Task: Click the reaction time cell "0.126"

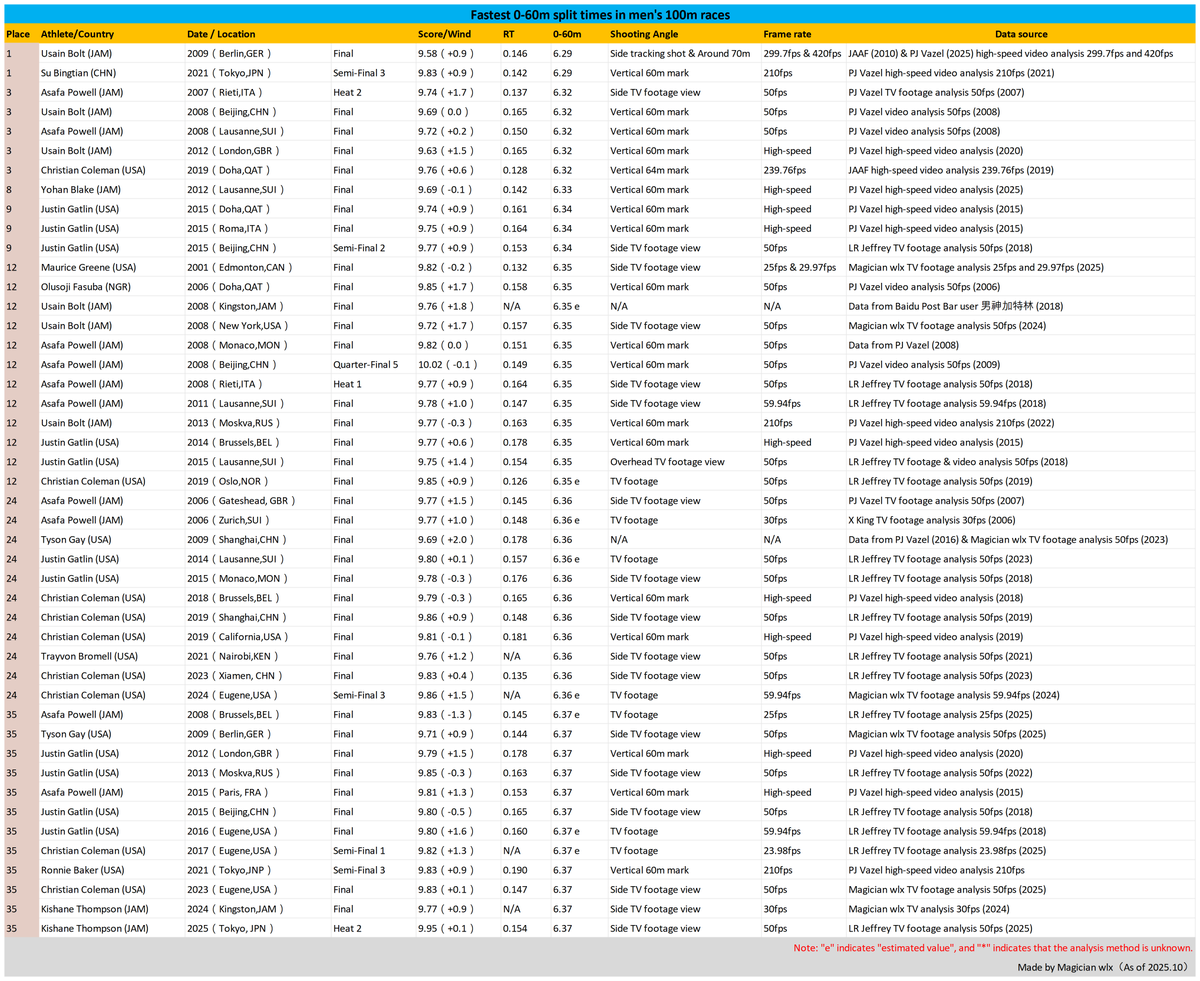Action: point(514,481)
